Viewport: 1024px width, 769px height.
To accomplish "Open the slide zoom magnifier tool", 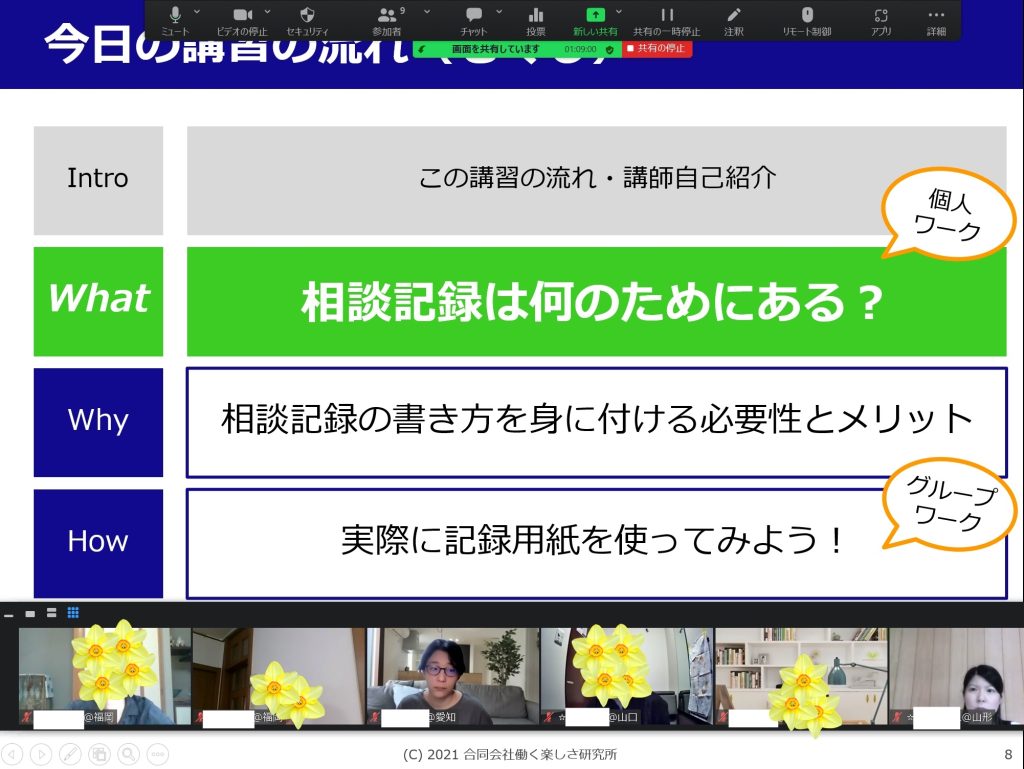I will pos(128,754).
